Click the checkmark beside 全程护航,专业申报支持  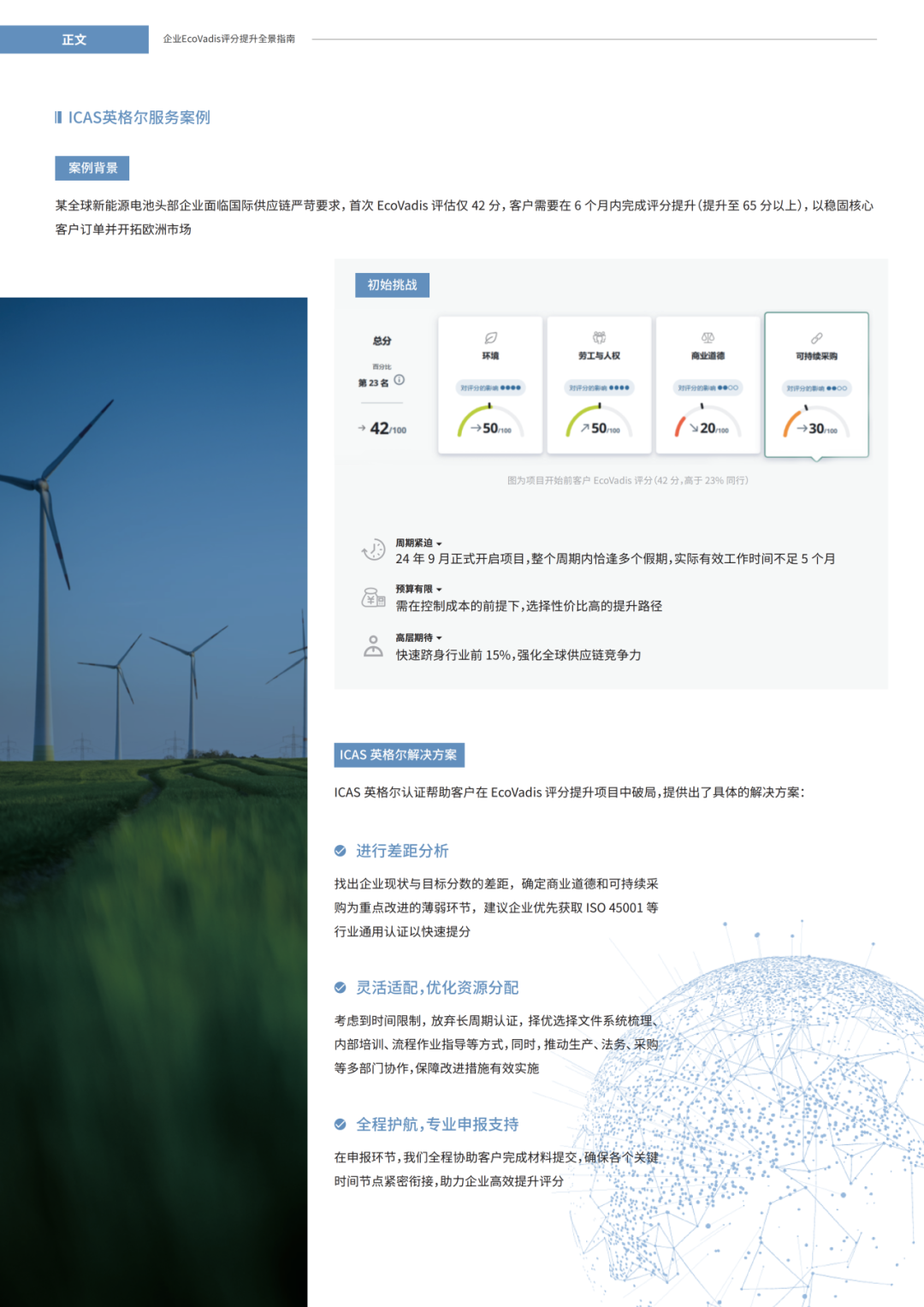(x=341, y=1125)
